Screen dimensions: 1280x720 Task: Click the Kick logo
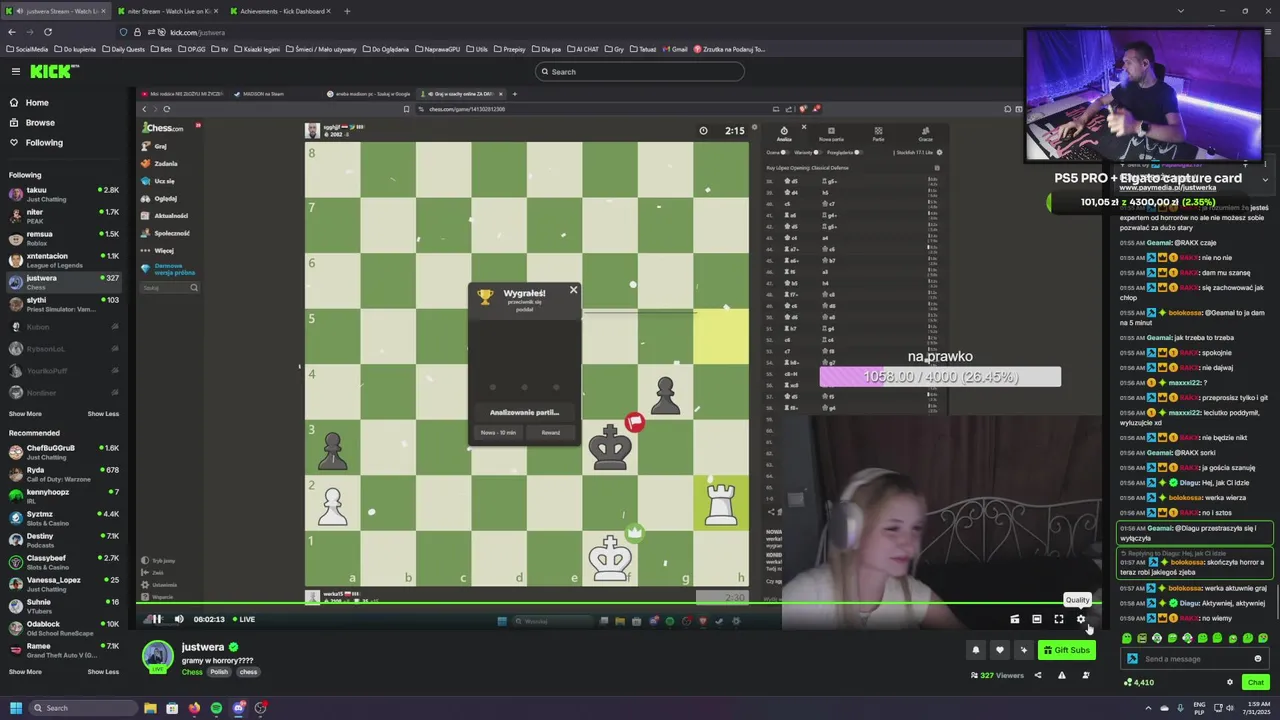(53, 71)
